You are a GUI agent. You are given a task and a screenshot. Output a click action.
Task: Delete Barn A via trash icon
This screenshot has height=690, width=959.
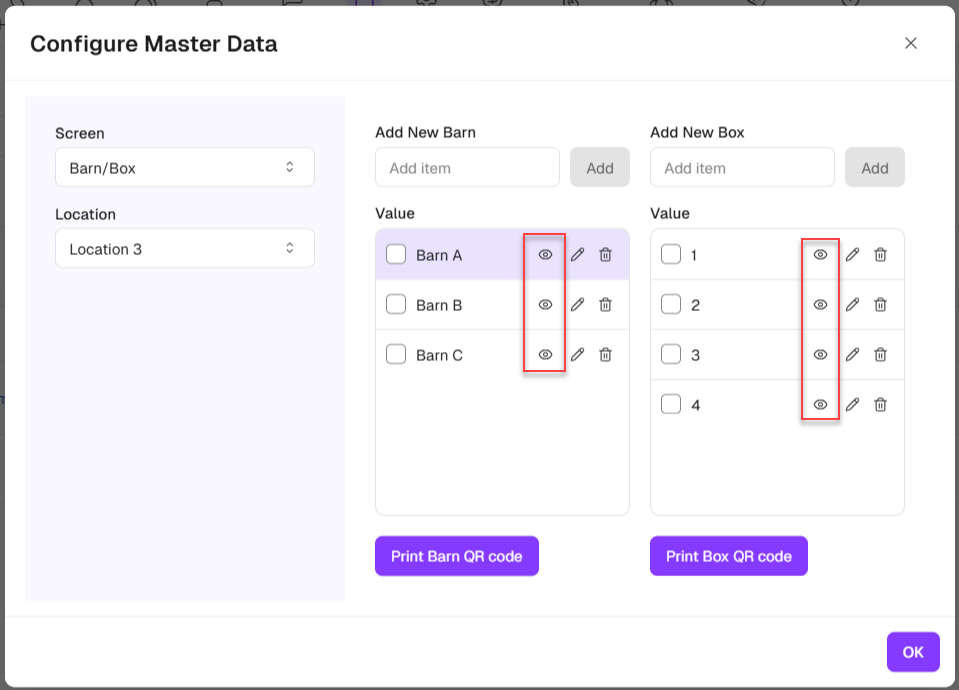[x=605, y=255]
